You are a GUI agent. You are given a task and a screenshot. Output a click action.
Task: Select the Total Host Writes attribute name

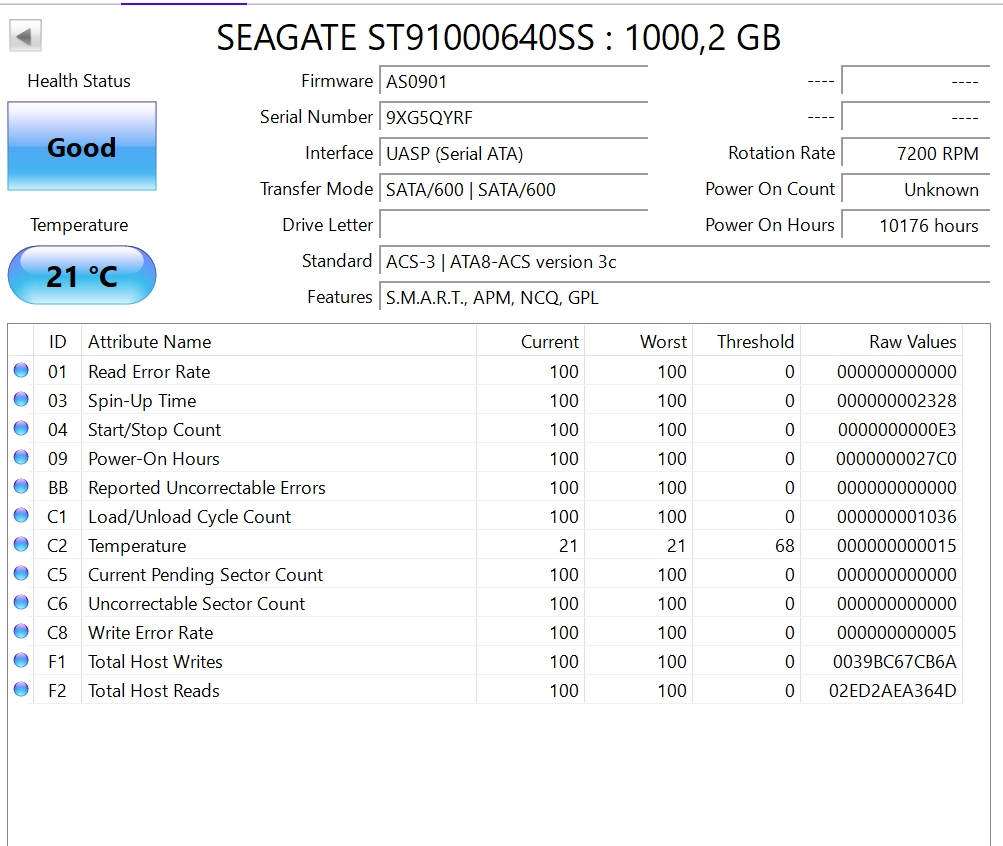[x=155, y=662]
